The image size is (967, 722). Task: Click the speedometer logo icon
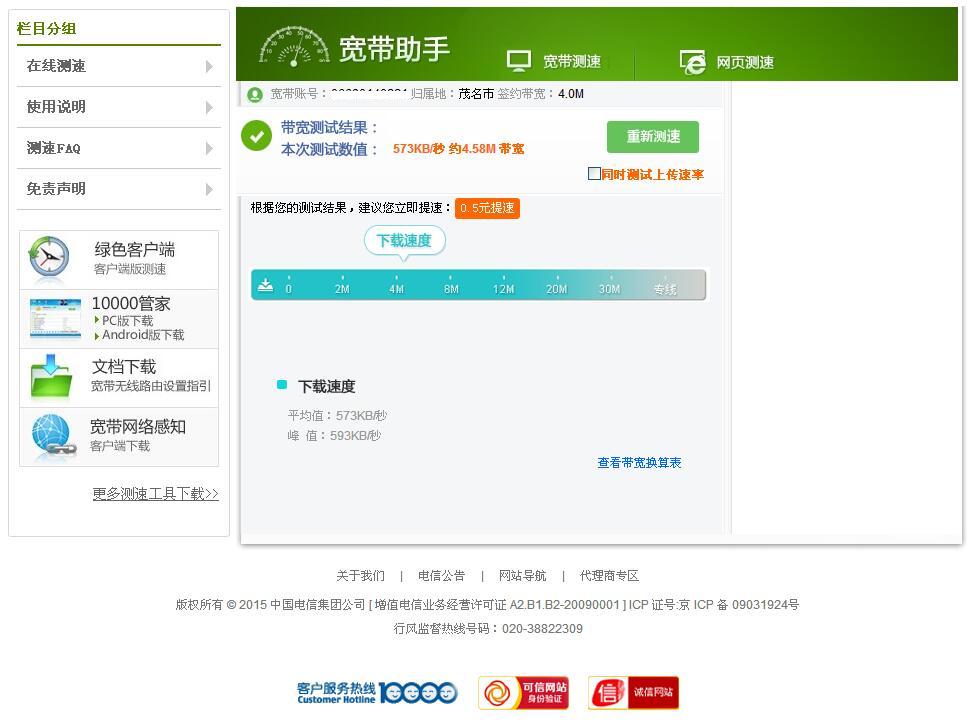[293, 46]
